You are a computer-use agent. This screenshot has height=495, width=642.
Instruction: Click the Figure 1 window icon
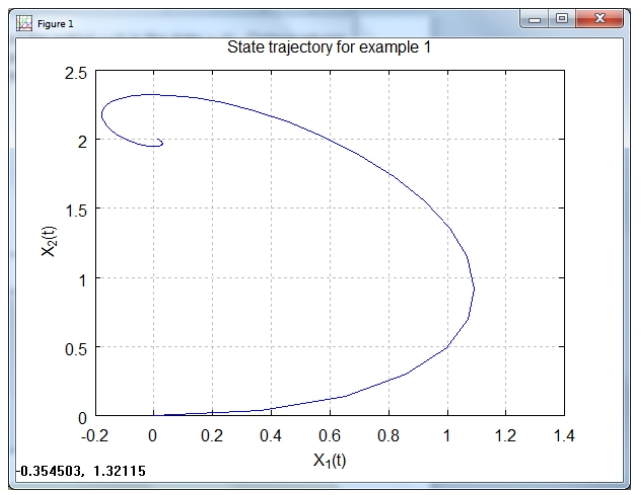24,23
